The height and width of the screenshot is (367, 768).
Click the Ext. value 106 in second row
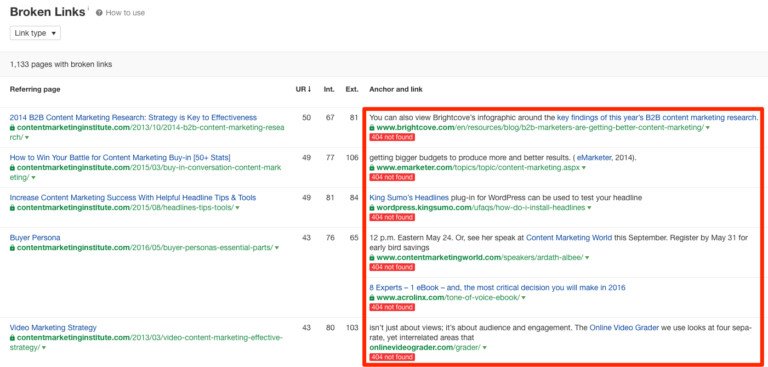(x=352, y=157)
